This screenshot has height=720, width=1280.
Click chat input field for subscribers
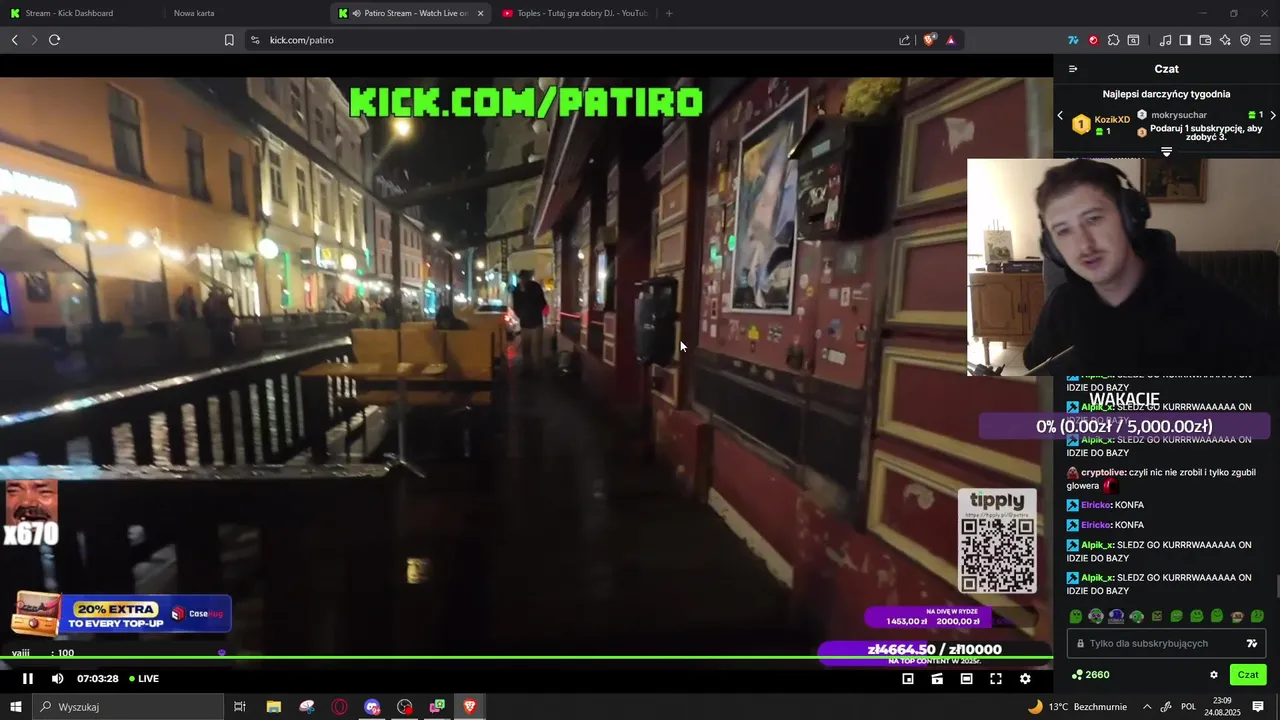(1166, 644)
